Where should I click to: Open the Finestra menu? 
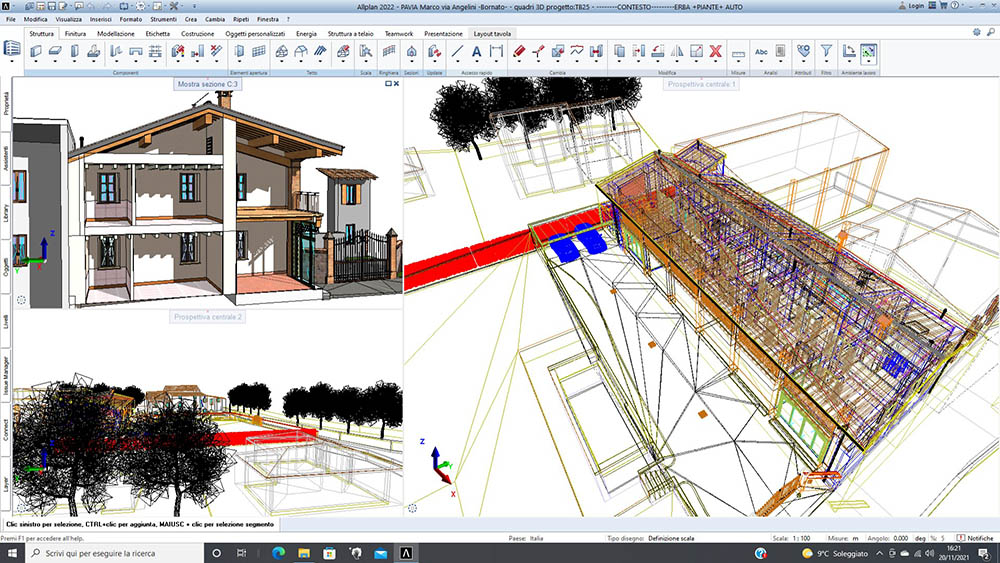268,19
